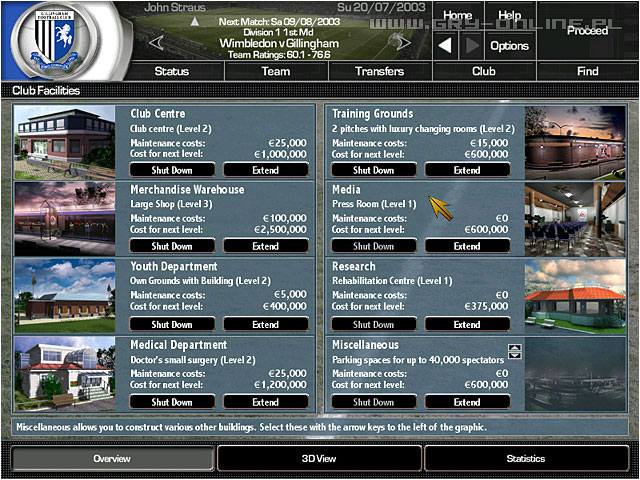640x480 pixels.
Task: Extend the Research rehabilitation centre
Action: [x=467, y=324]
